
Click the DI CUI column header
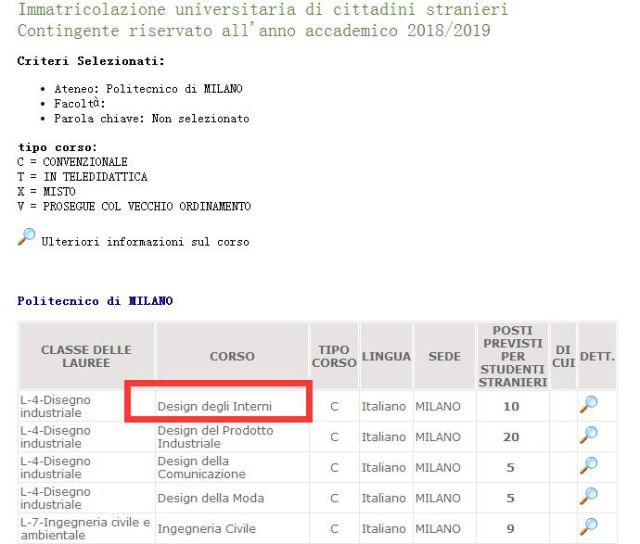563,356
